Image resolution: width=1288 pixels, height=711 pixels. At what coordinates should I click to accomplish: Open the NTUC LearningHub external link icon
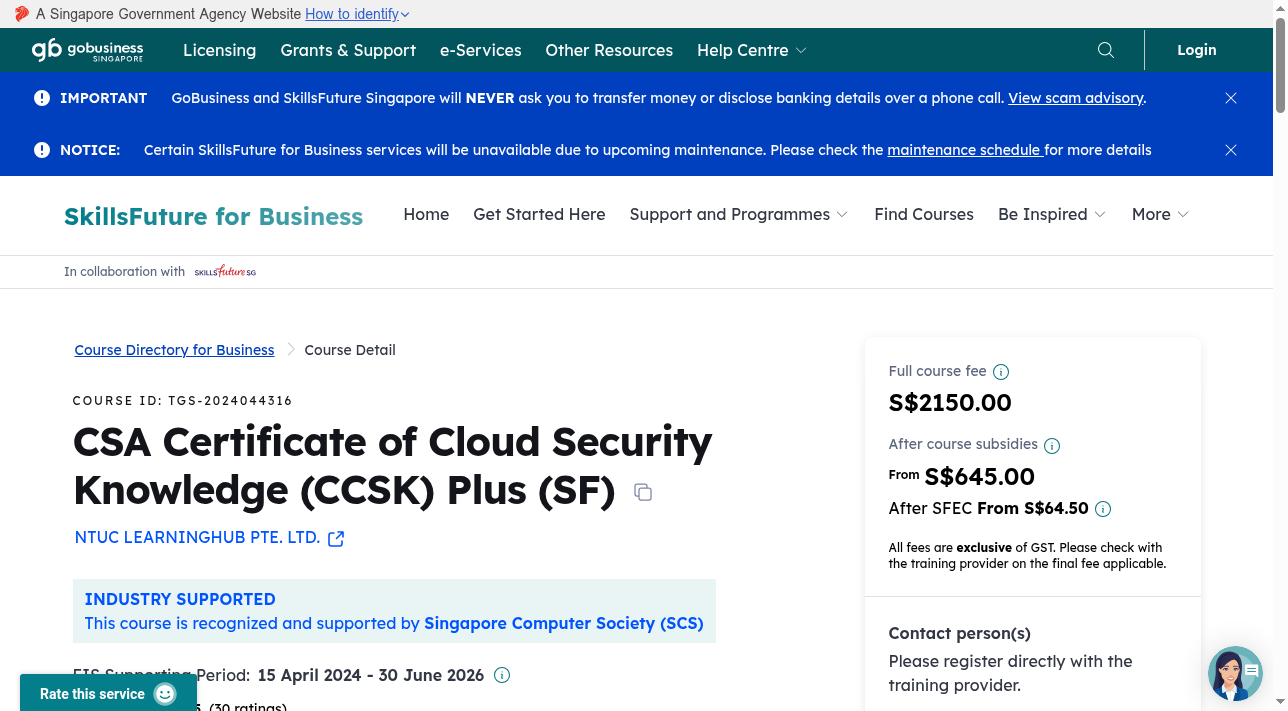point(336,539)
